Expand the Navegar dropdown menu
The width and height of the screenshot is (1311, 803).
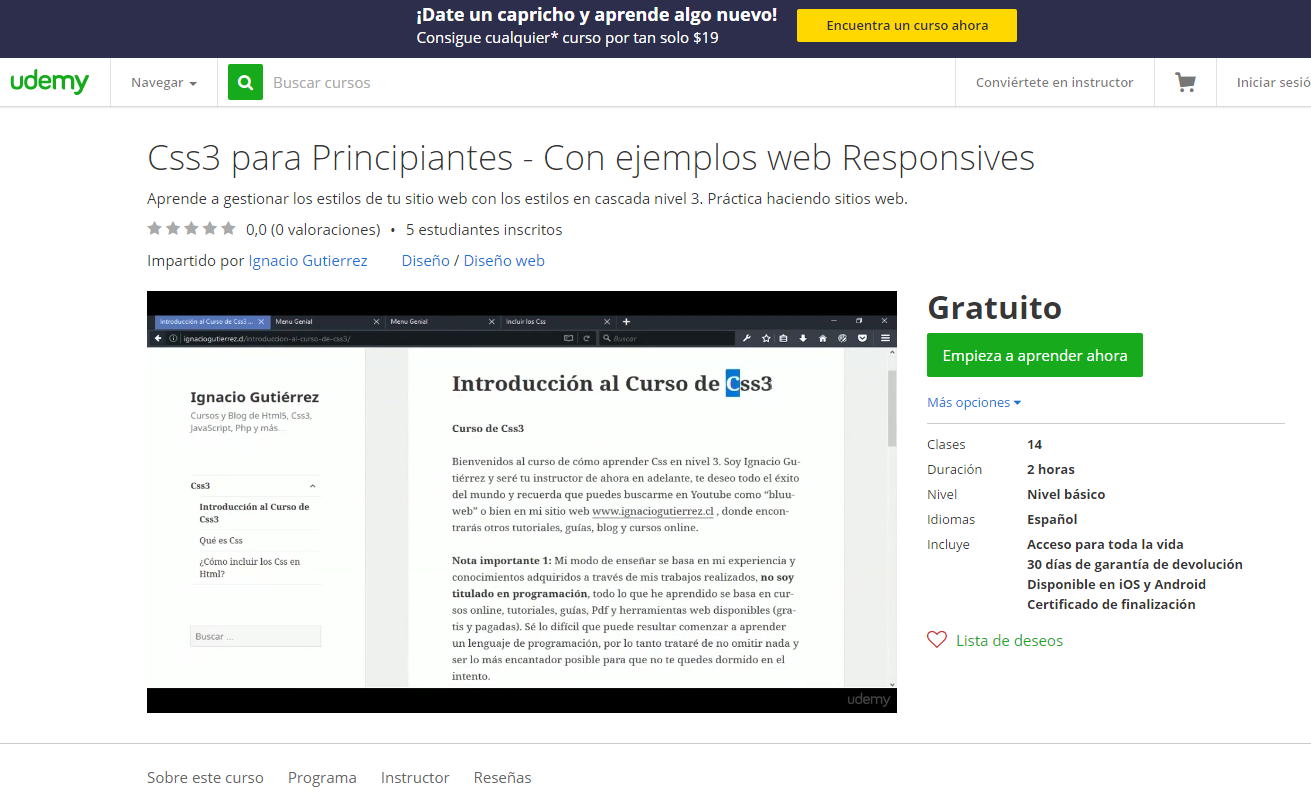click(164, 82)
